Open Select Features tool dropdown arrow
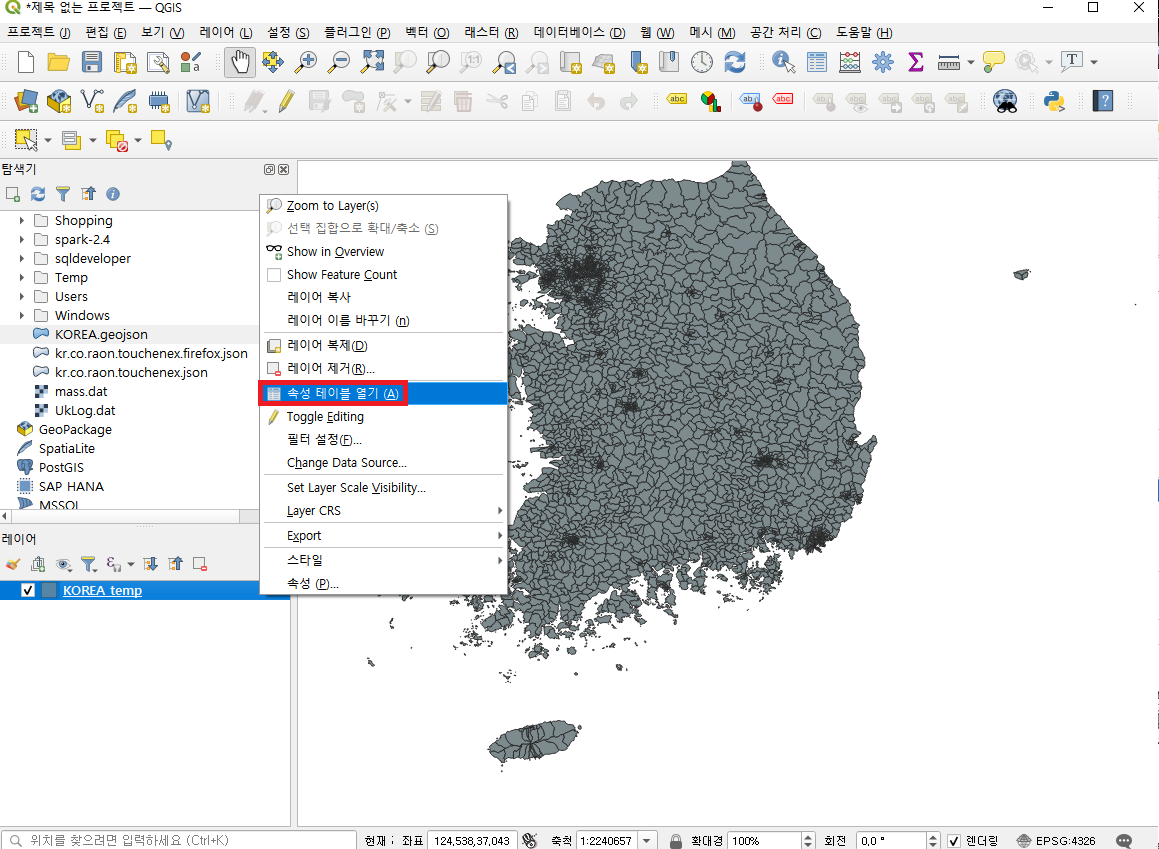The width and height of the screenshot is (1159, 849). coord(47,140)
